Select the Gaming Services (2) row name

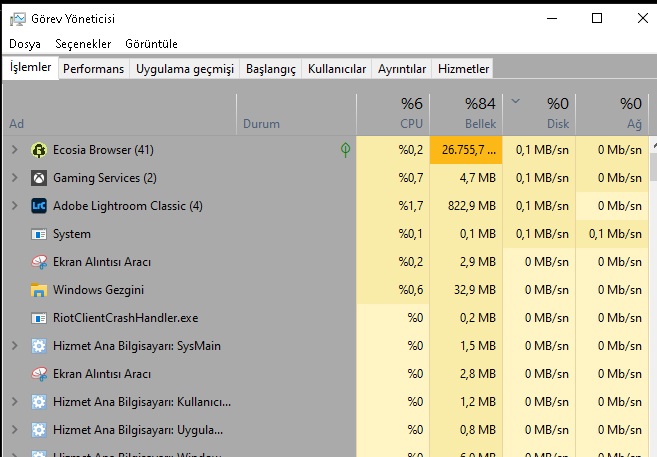(105, 178)
